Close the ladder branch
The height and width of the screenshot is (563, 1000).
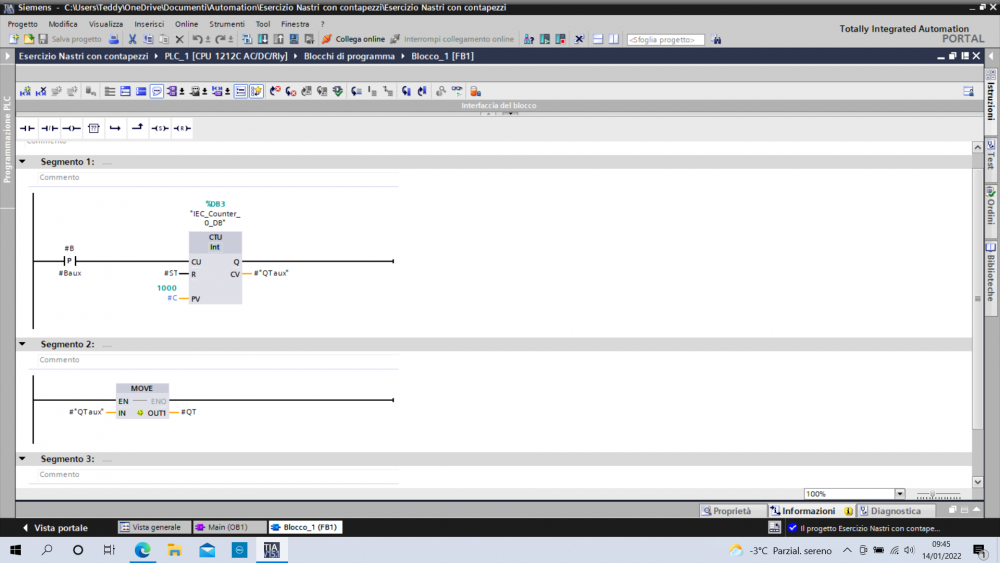pyautogui.click(x=137, y=128)
